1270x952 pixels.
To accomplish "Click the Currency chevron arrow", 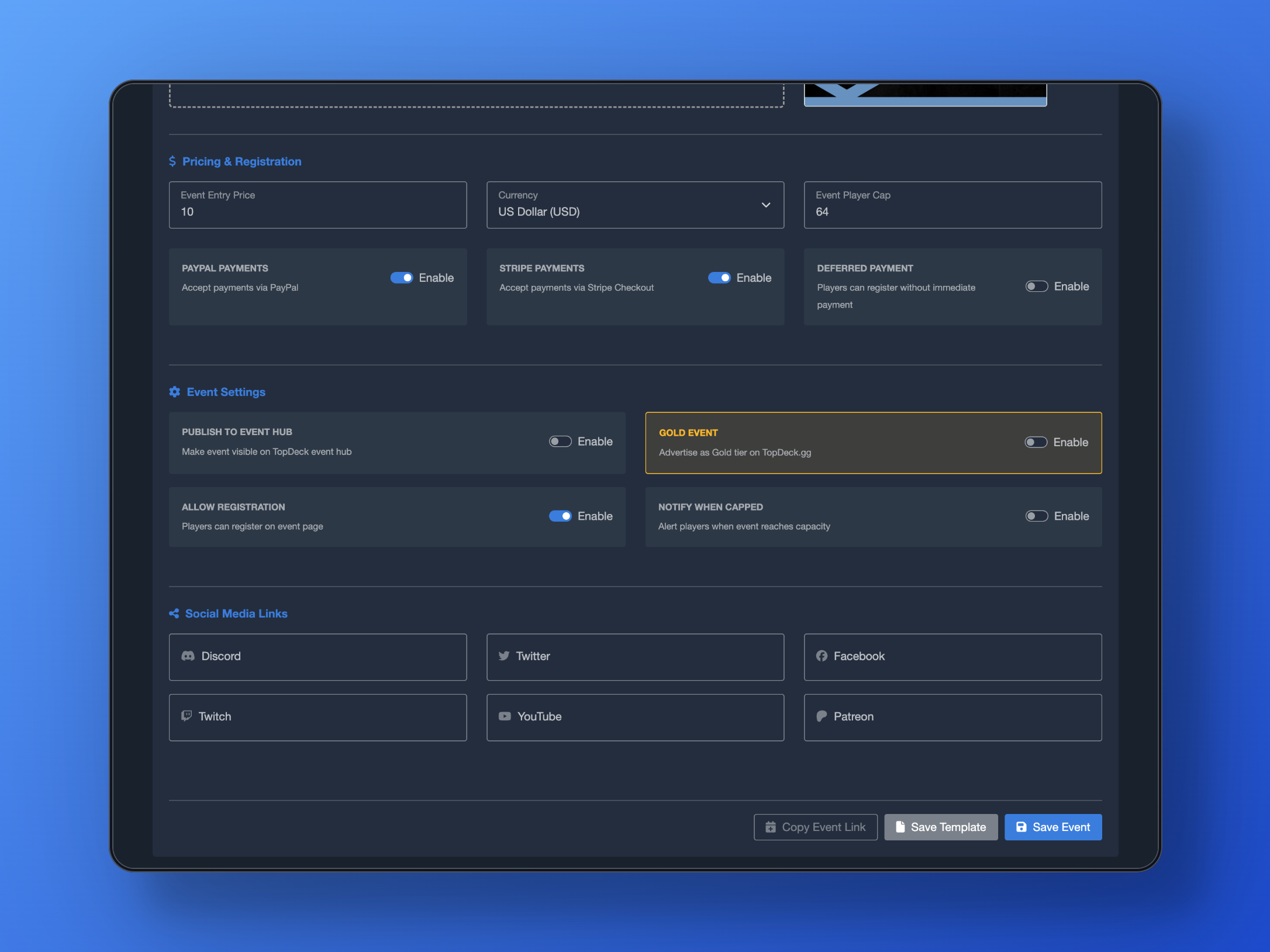I will [x=765, y=205].
